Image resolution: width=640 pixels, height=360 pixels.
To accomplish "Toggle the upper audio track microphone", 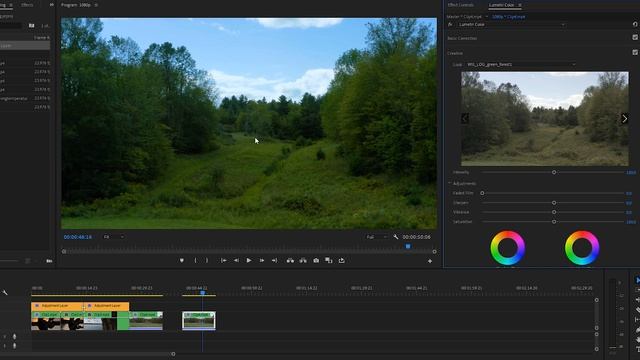I will [x=14, y=336].
